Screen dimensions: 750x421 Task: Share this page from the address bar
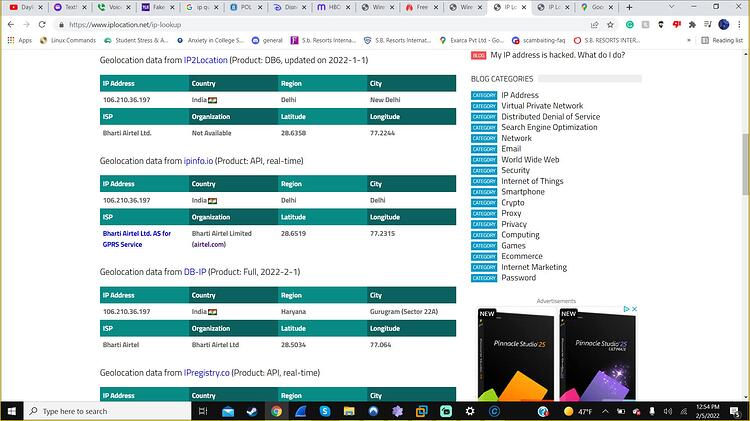(595, 24)
